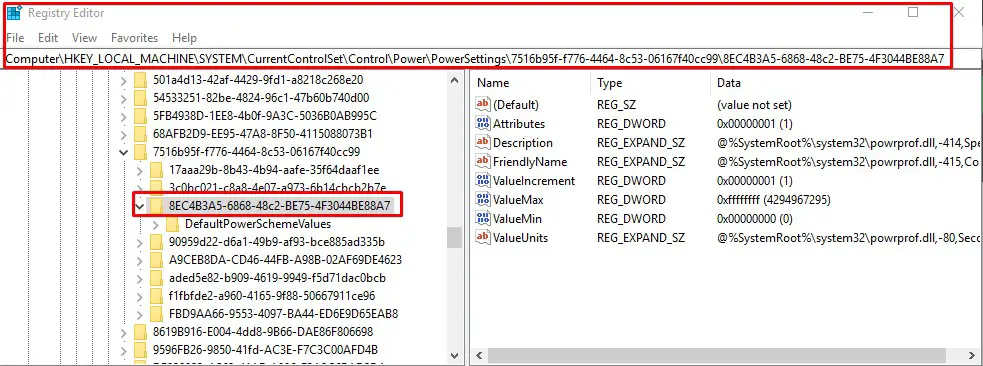Select the ValueUnits value name
The width and height of the screenshot is (983, 366).
(x=520, y=238)
